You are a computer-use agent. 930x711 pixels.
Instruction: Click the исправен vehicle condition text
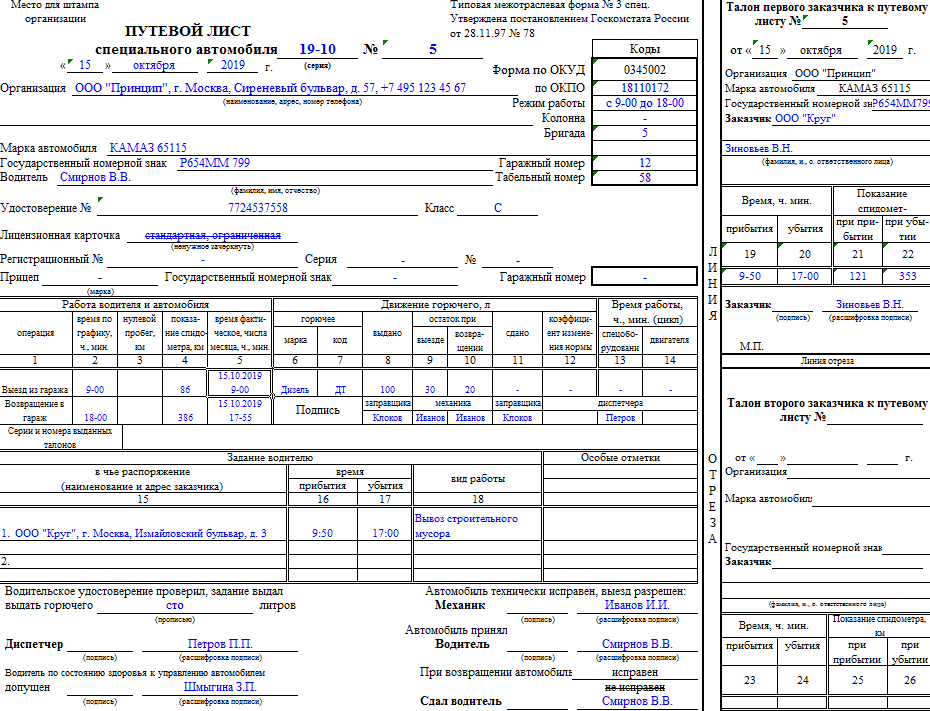(635, 672)
